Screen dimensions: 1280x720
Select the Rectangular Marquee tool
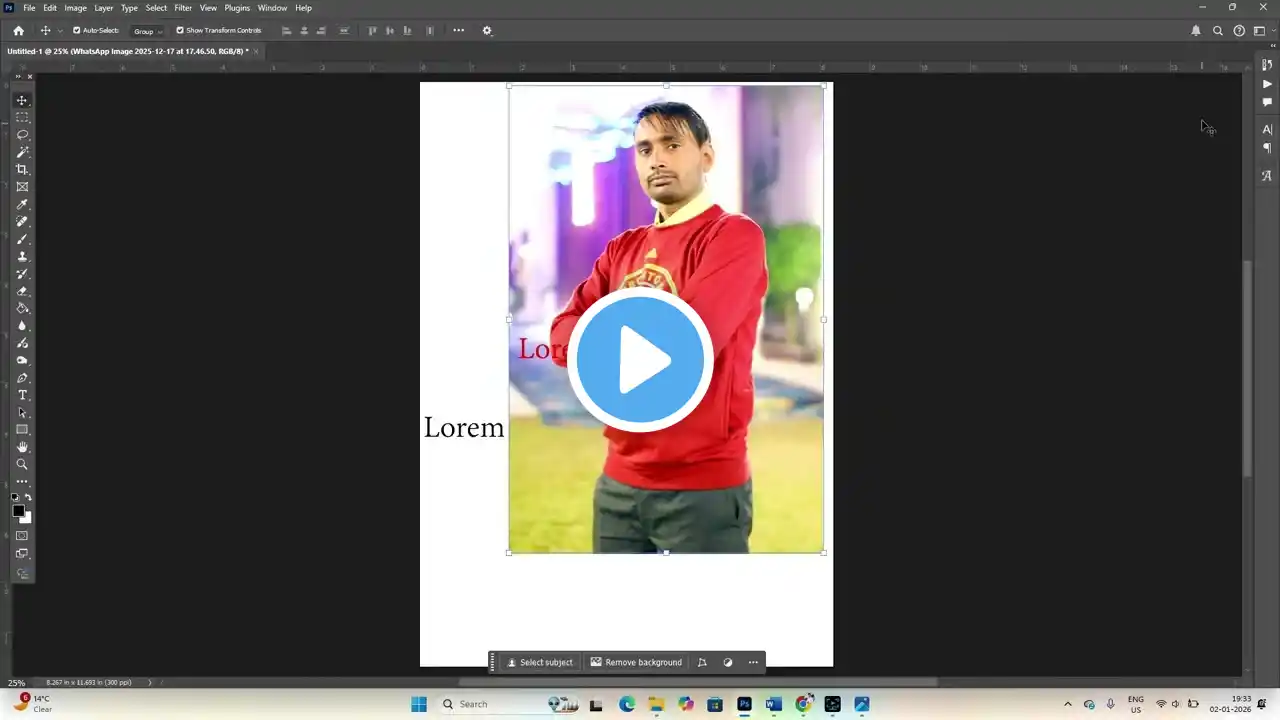(x=22, y=117)
